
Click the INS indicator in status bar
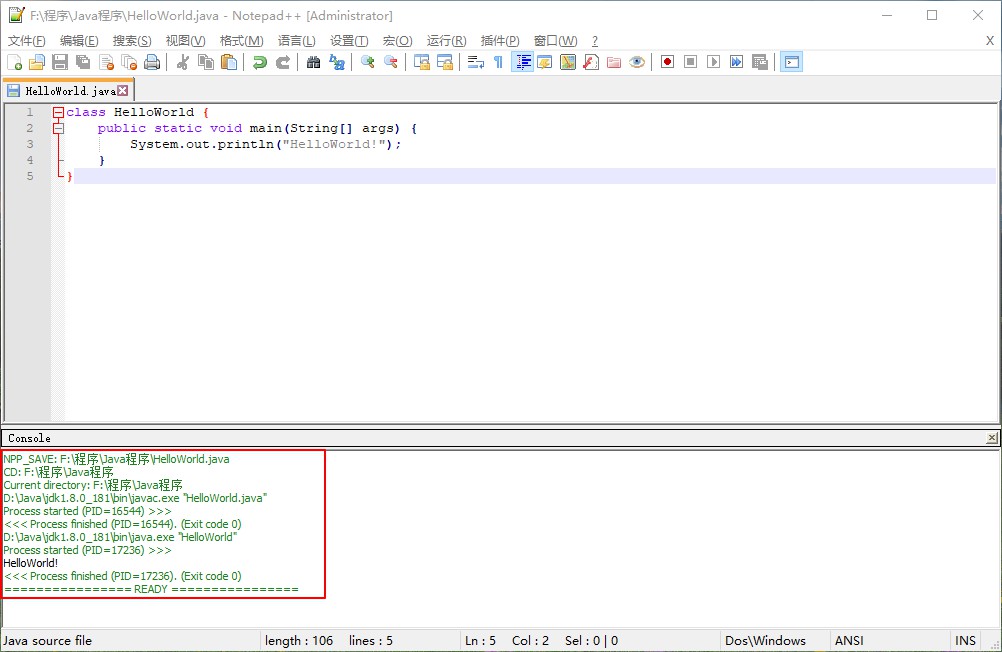[x=966, y=640]
